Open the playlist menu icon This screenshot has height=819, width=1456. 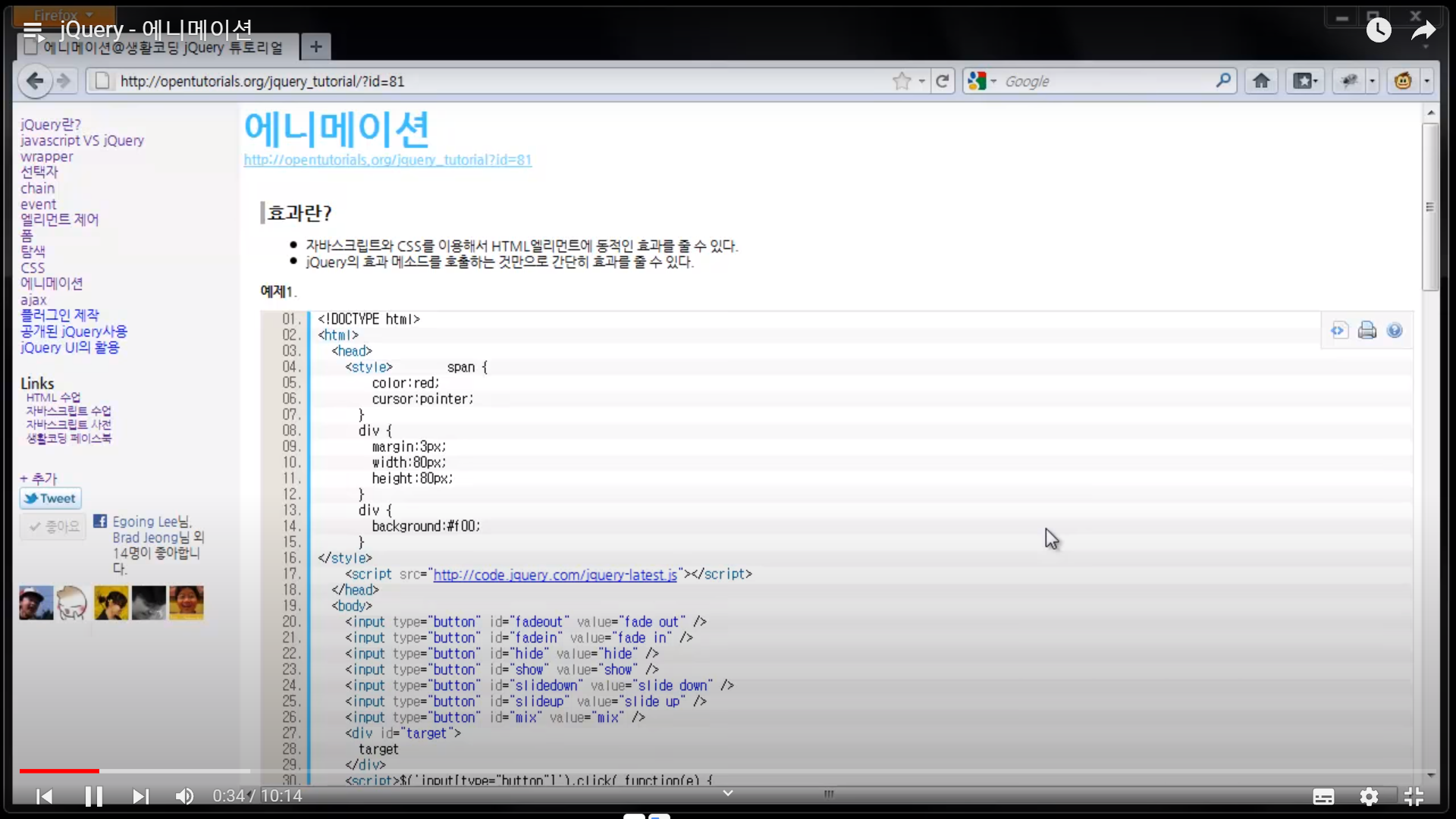pyautogui.click(x=33, y=30)
